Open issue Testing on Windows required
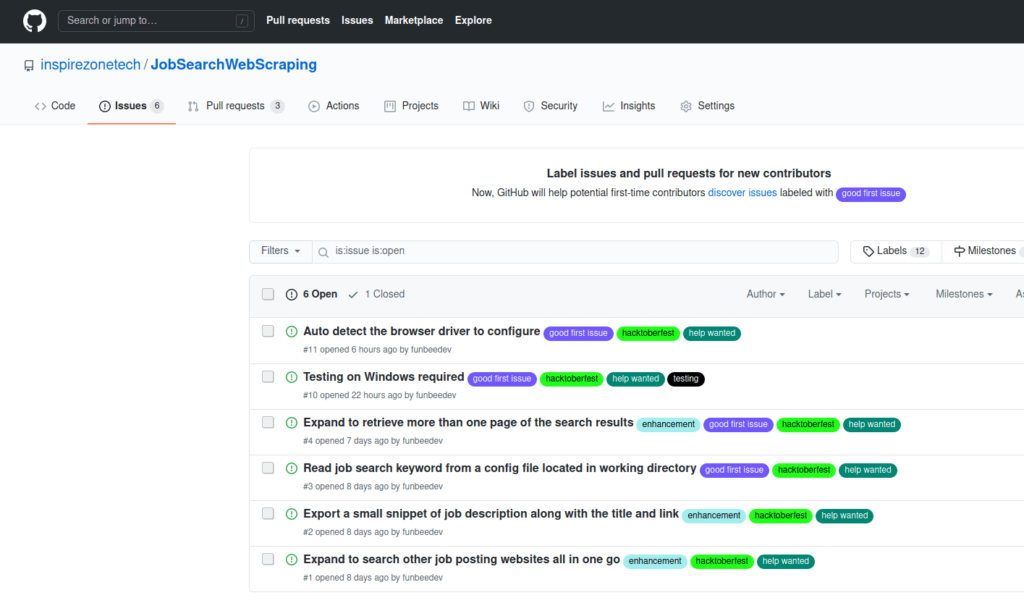Screen dimensions: 1024x611 click(383, 377)
